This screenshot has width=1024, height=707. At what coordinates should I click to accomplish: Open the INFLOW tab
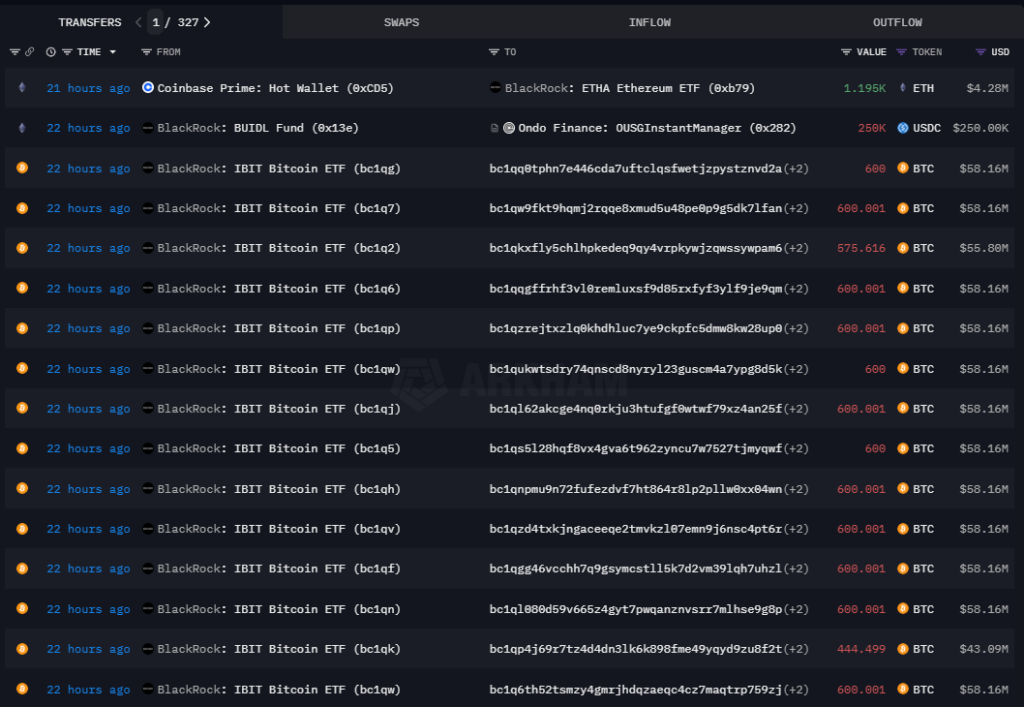pos(650,22)
